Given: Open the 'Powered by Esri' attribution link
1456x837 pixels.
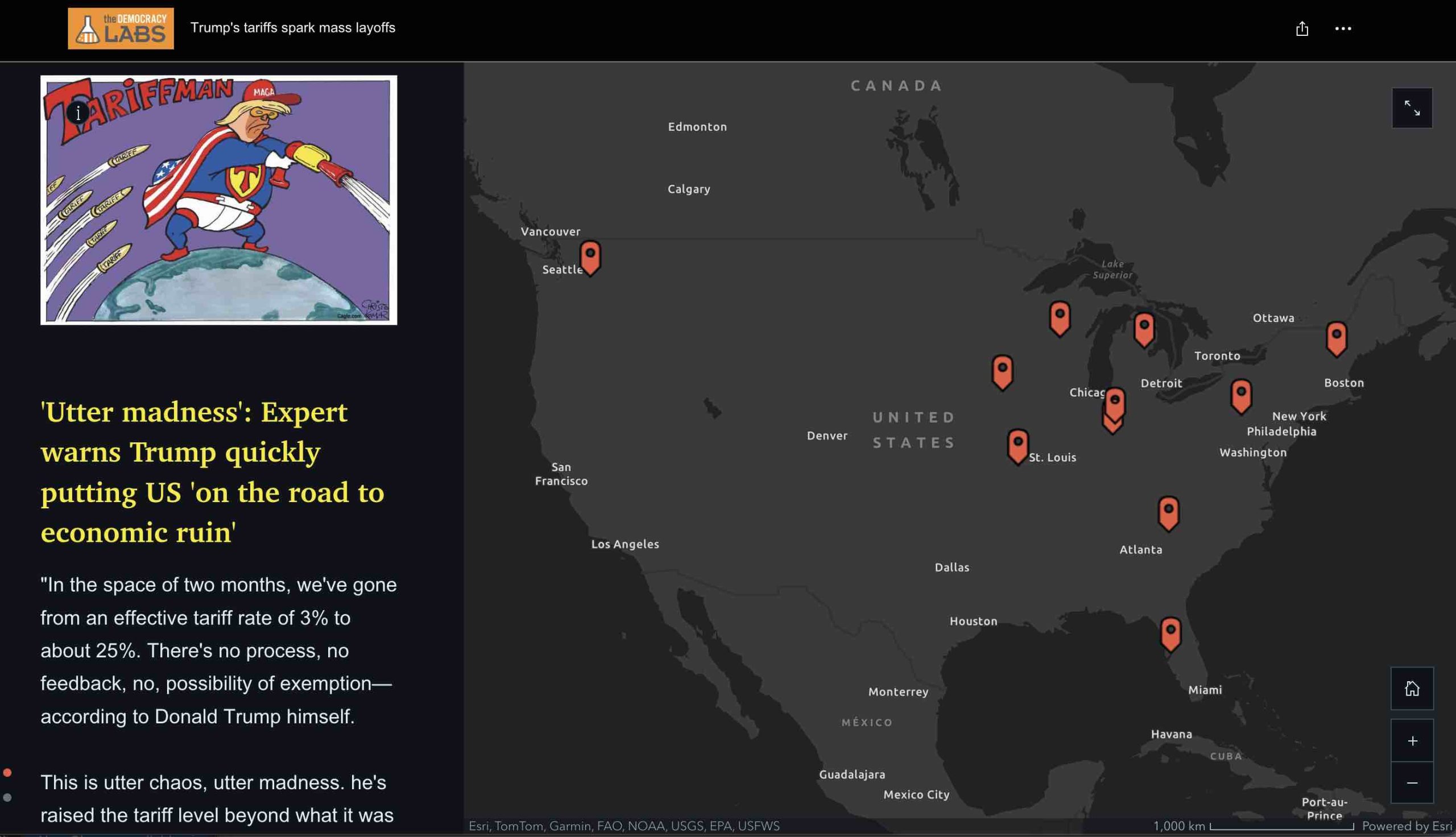Looking at the screenshot, I should tap(1407, 826).
